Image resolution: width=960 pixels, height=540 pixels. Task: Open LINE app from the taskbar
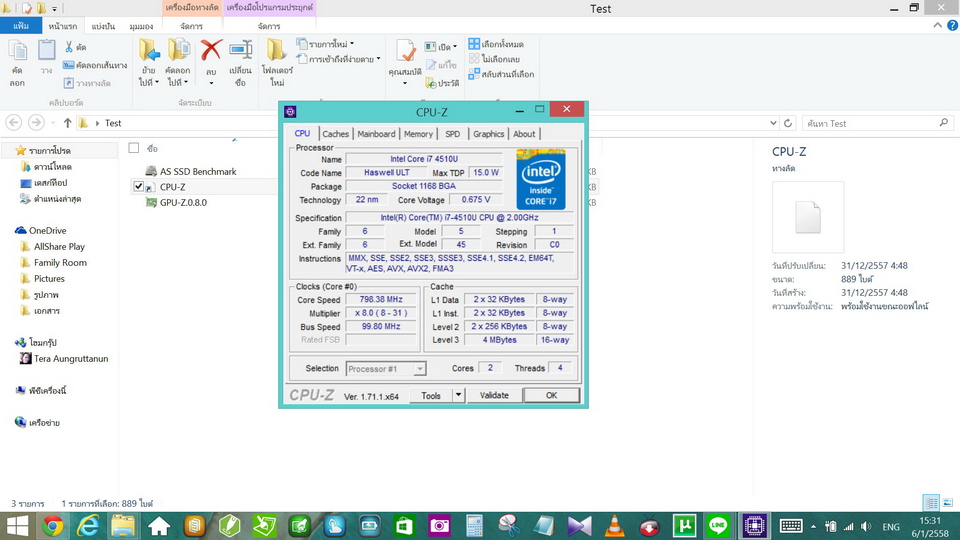tap(718, 526)
